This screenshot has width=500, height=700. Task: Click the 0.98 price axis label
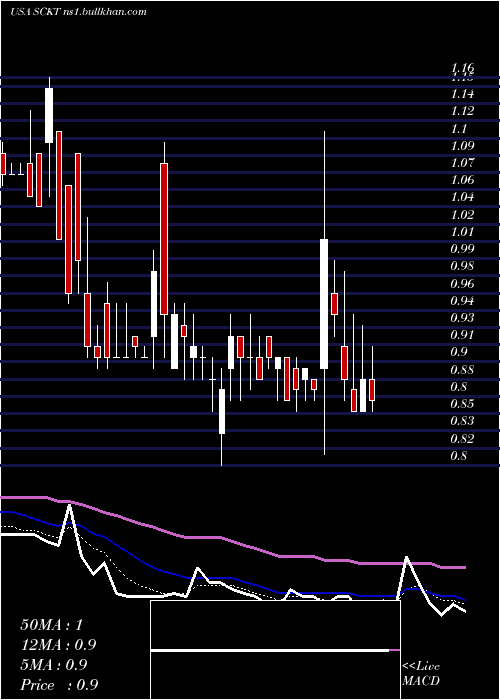462,267
